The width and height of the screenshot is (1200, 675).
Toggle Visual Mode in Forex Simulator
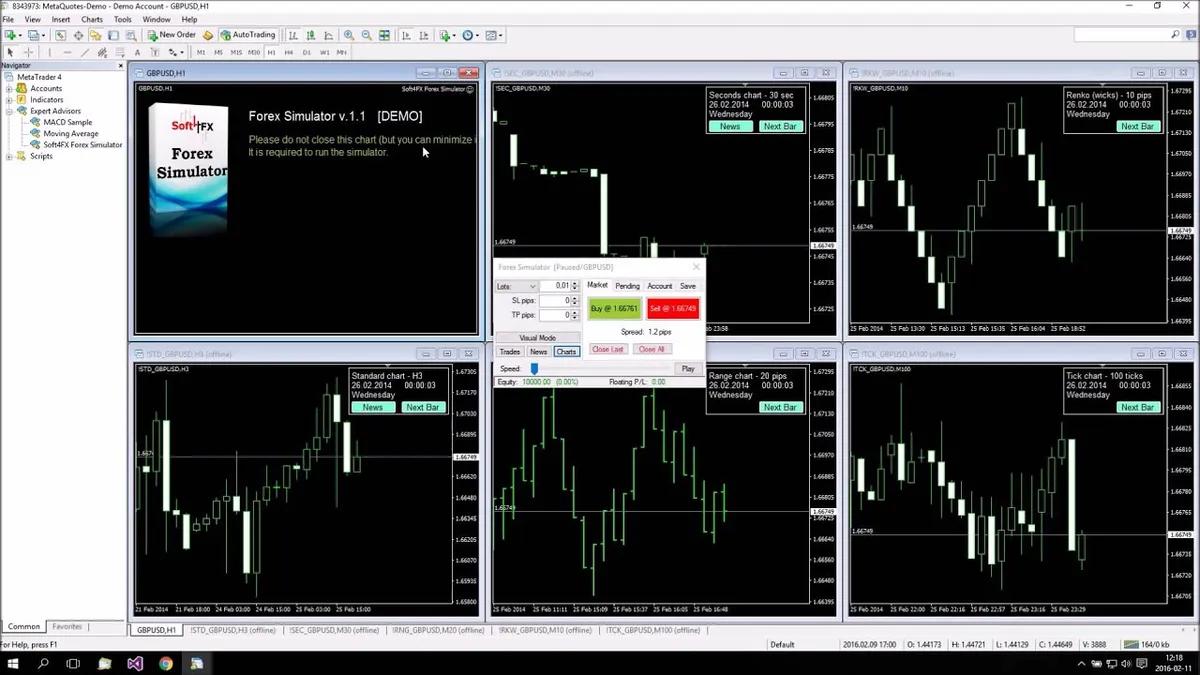[538, 338]
